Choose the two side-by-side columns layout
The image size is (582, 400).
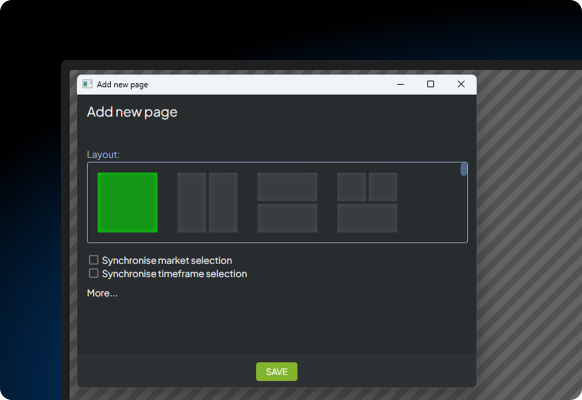(207, 203)
